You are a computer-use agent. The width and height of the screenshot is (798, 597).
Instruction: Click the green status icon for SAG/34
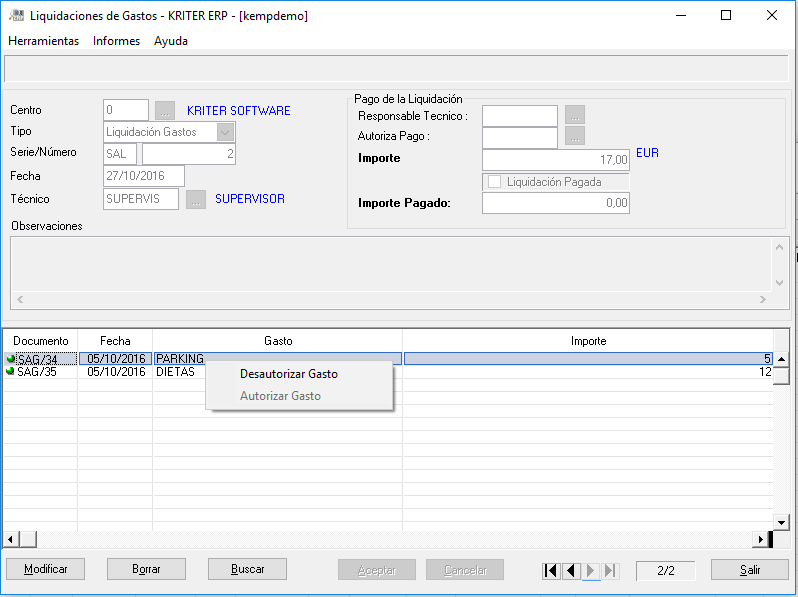point(11,359)
